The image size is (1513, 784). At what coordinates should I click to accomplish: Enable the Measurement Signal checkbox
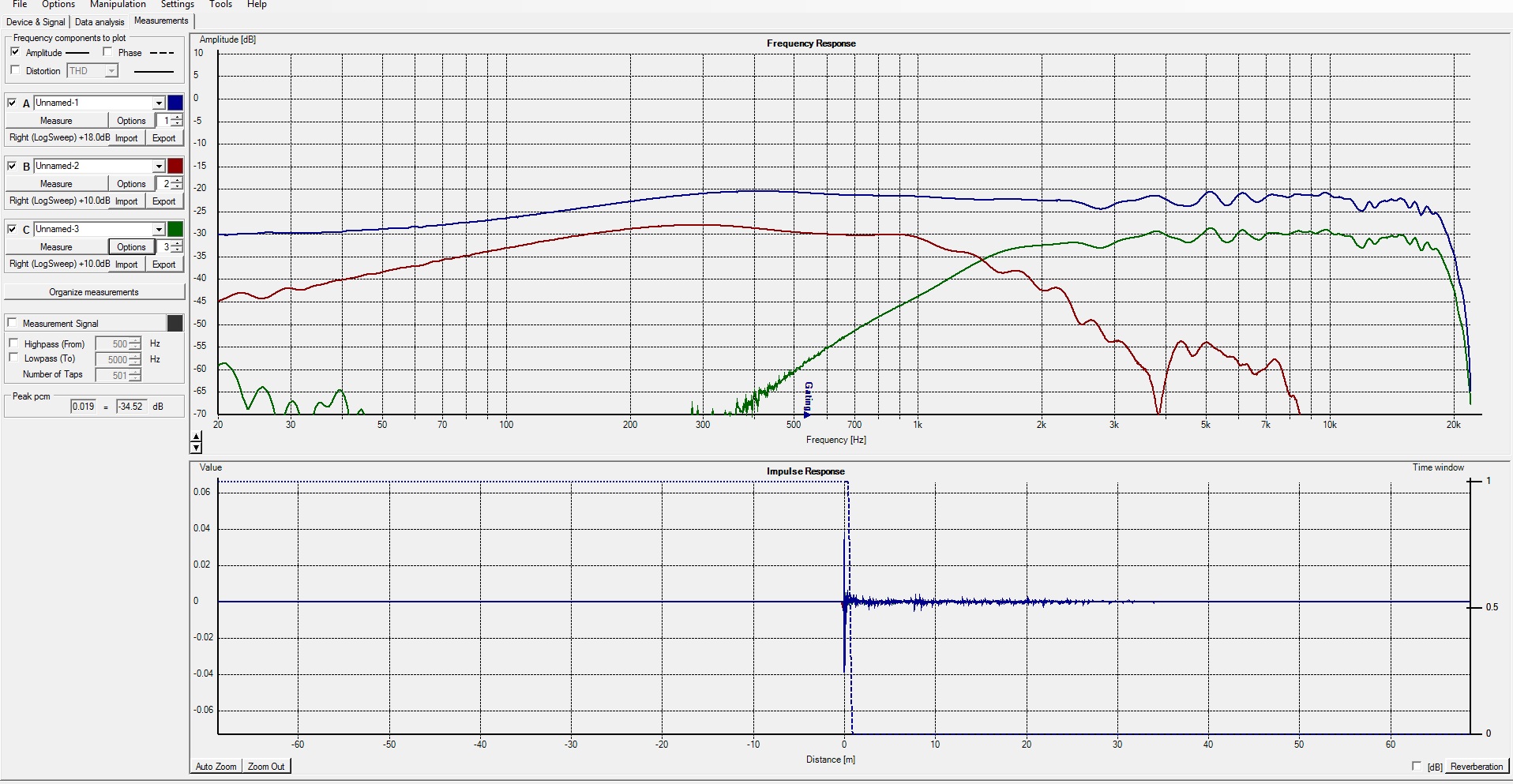(x=12, y=323)
